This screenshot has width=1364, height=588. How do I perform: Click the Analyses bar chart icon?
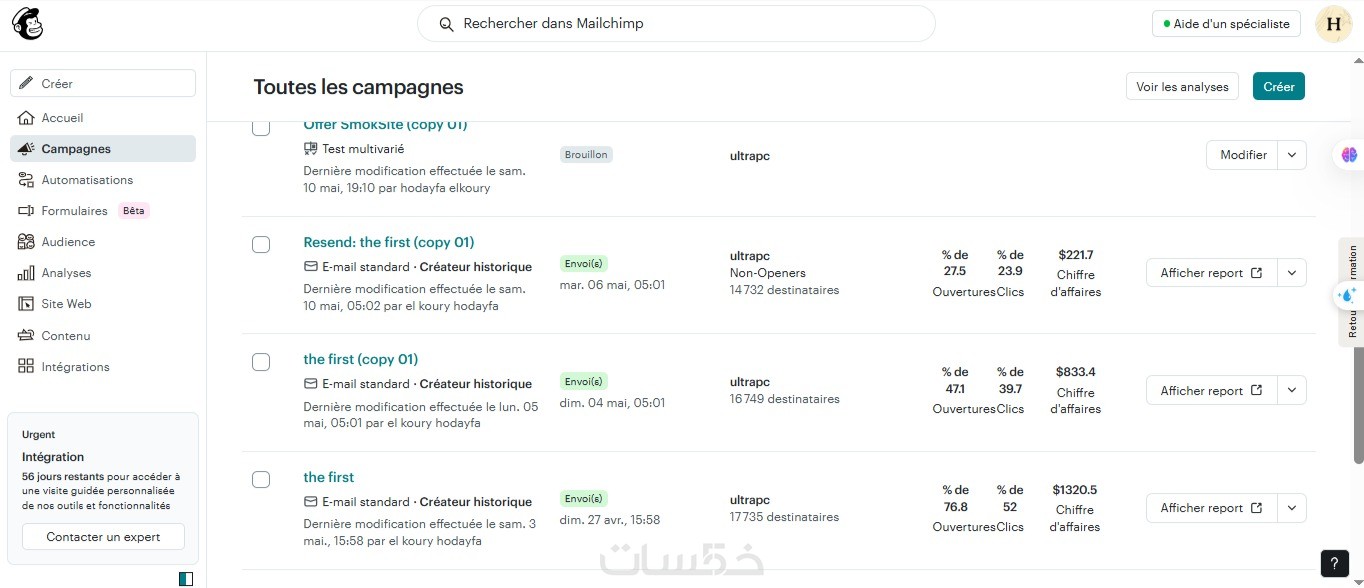26,273
